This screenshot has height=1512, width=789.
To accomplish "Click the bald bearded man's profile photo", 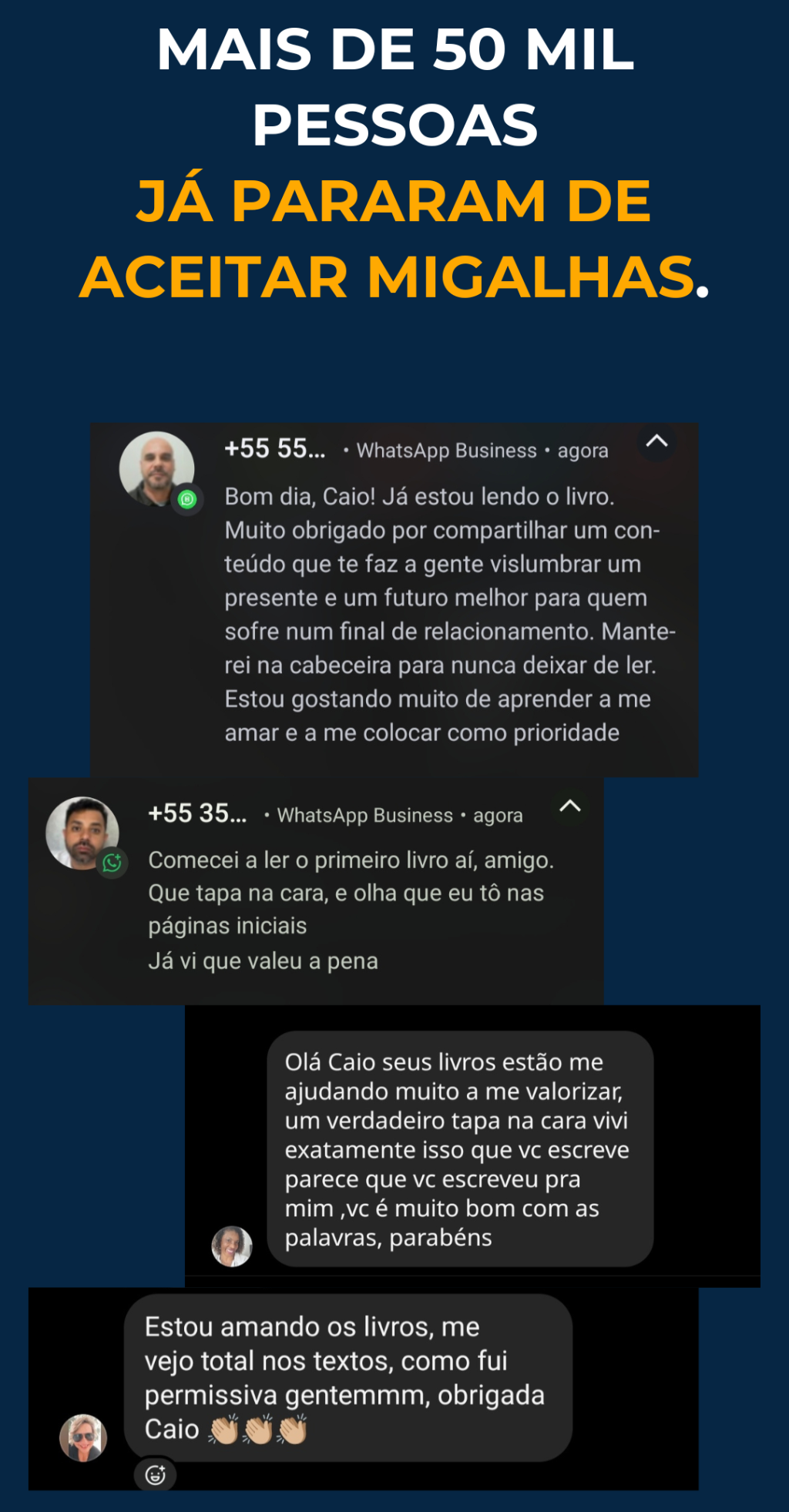I will pyautogui.click(x=156, y=468).
